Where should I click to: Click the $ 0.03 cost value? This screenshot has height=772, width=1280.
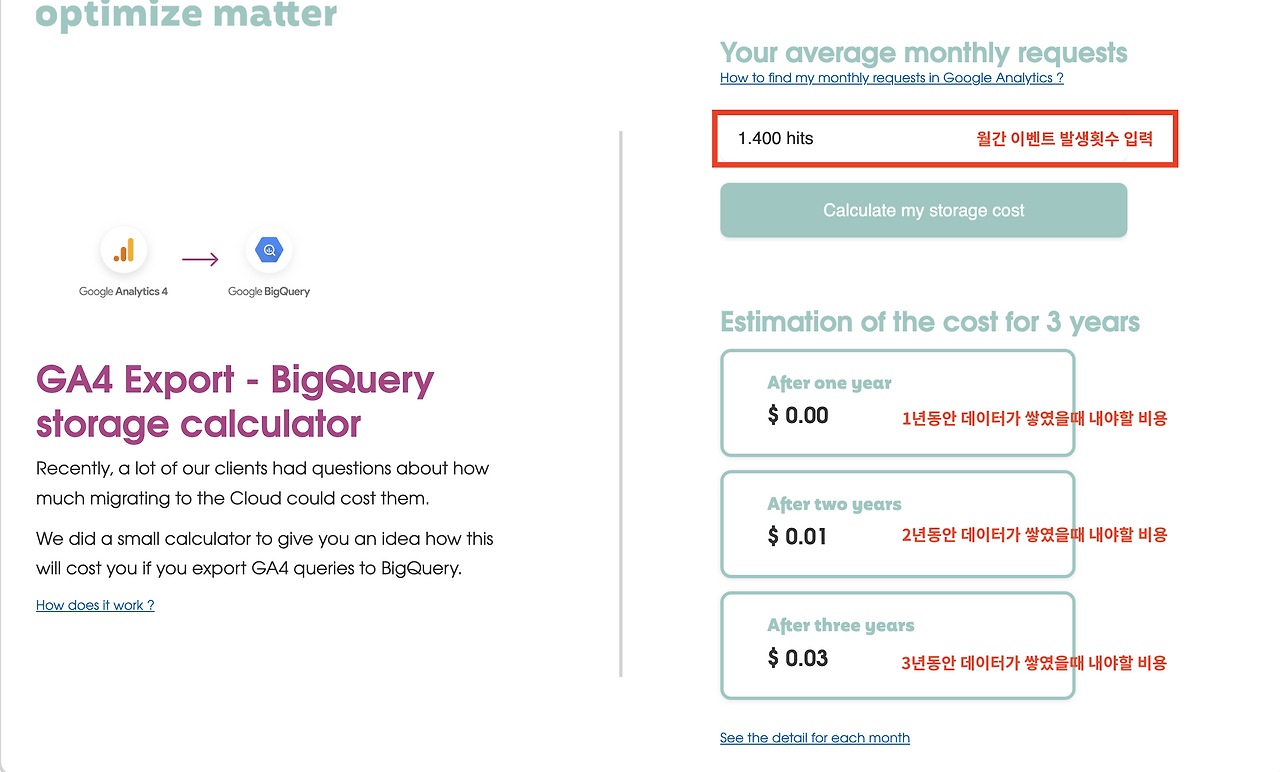798,658
